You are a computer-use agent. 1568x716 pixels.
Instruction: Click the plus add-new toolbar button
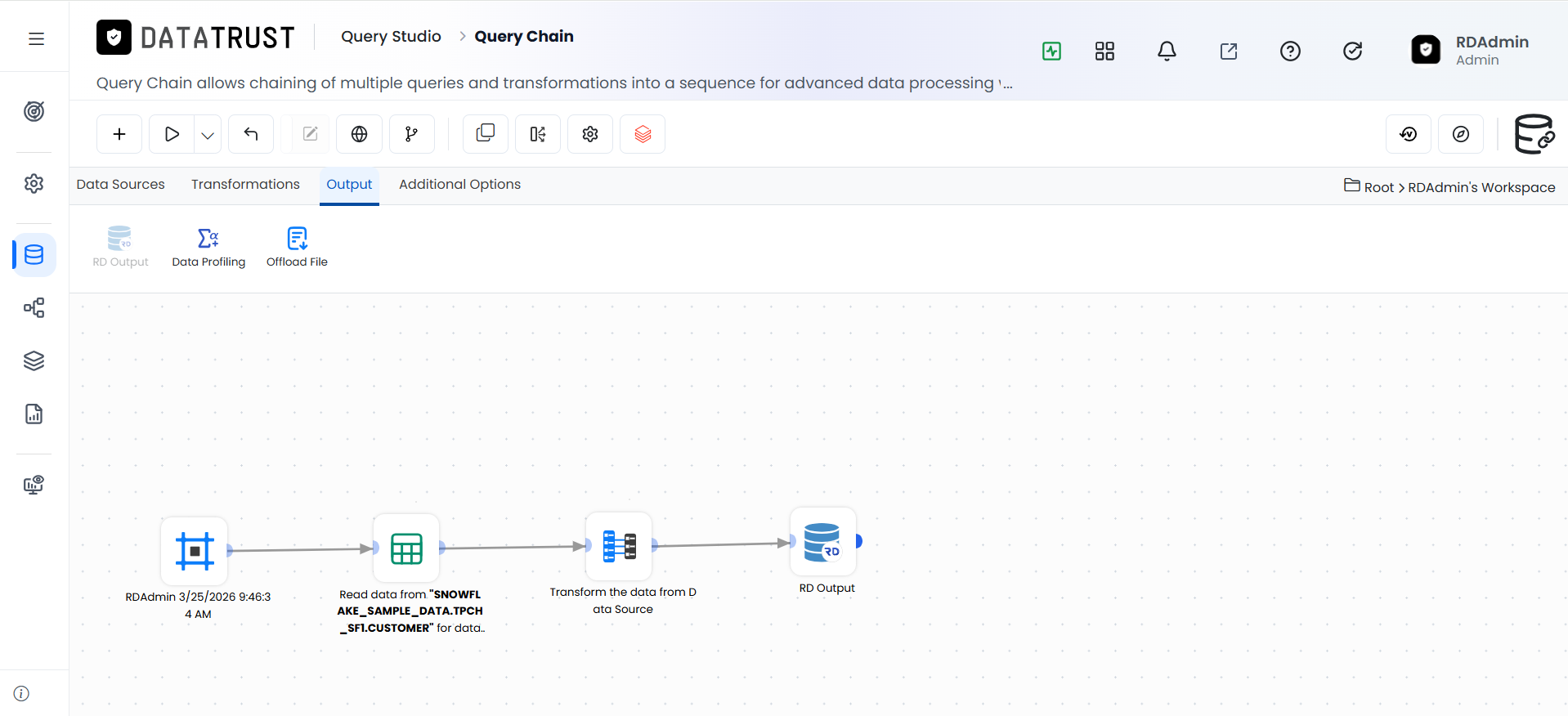click(x=119, y=134)
